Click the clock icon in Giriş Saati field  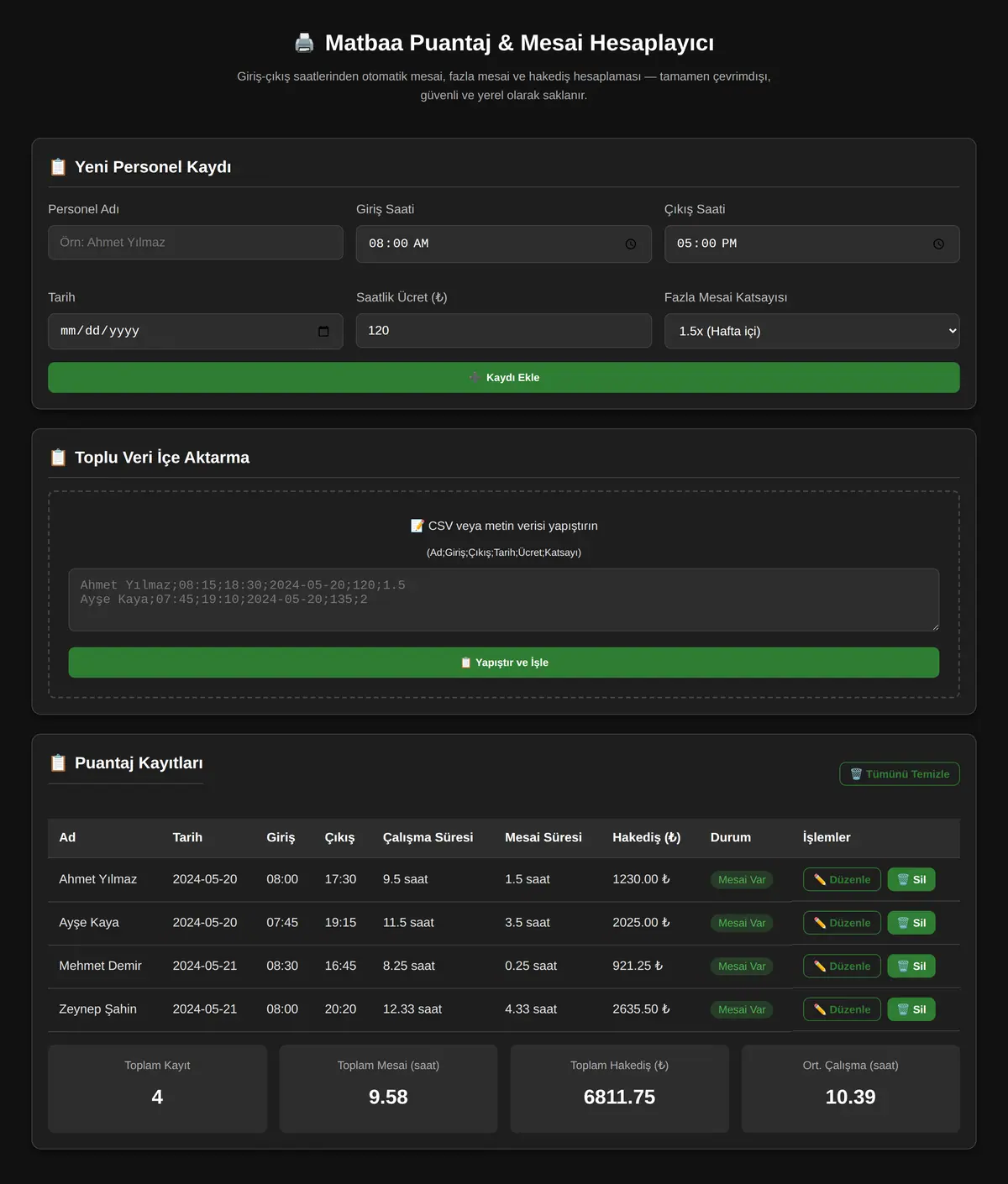point(631,244)
